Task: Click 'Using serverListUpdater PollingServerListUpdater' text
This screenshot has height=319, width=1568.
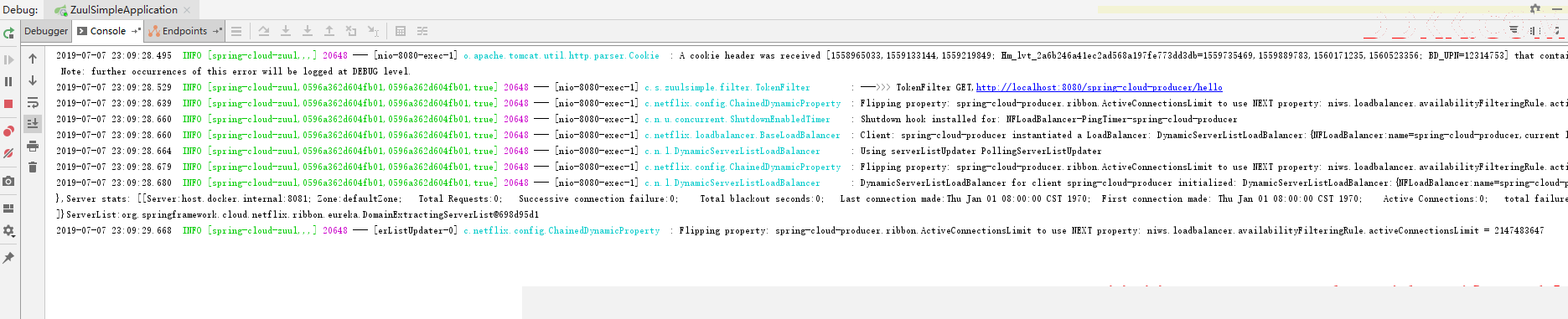Action: (981, 151)
